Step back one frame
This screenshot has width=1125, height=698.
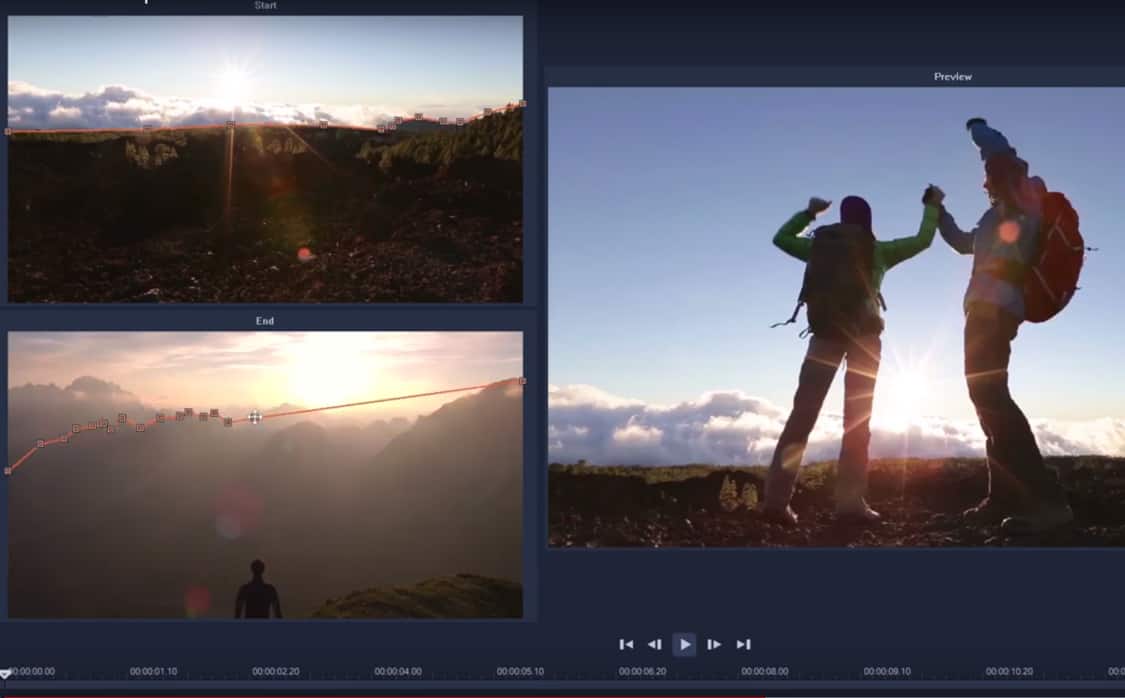pos(655,645)
